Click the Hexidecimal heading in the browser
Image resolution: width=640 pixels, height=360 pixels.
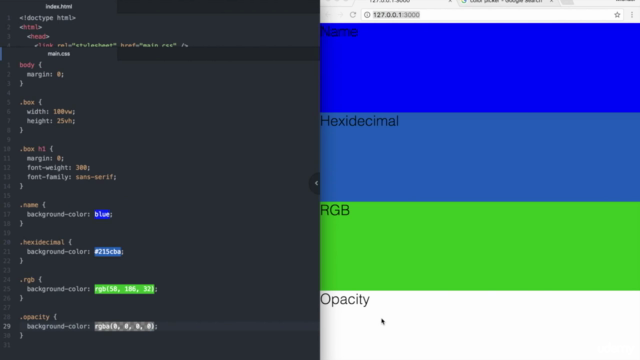[359, 121]
